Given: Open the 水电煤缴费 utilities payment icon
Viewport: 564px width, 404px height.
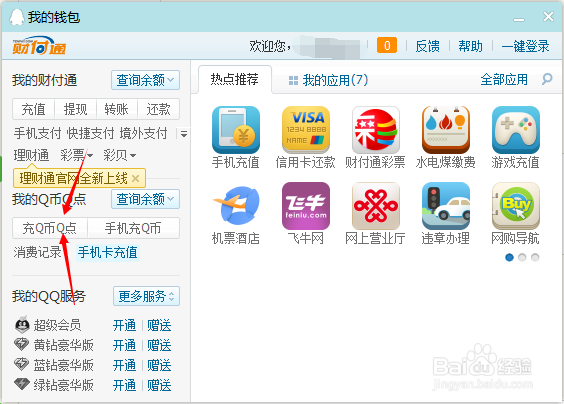Looking at the screenshot, I should tap(446, 130).
